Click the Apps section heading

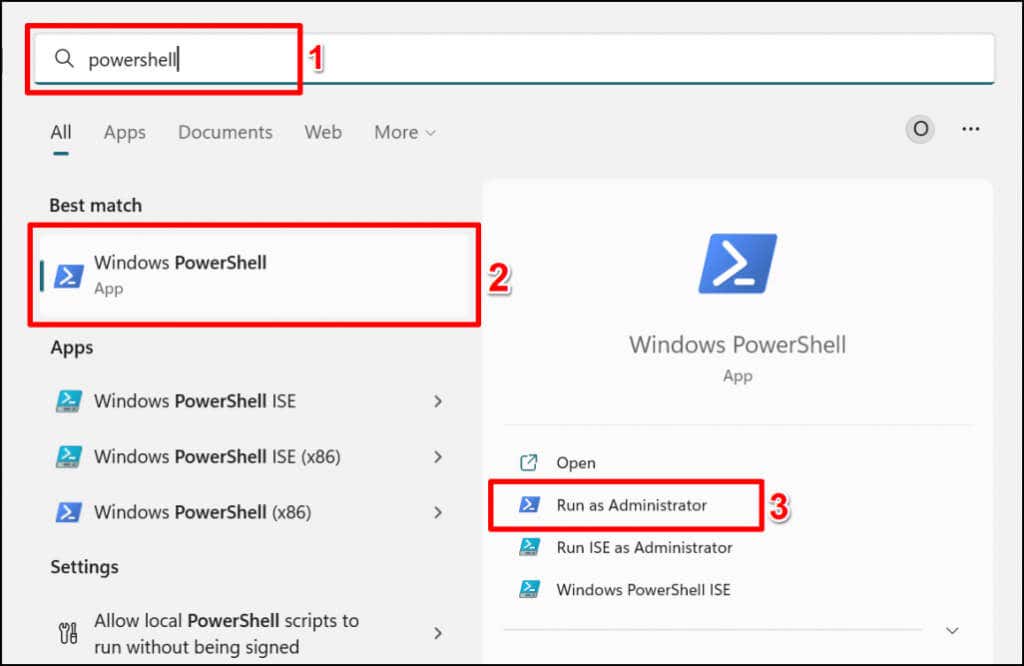72,347
